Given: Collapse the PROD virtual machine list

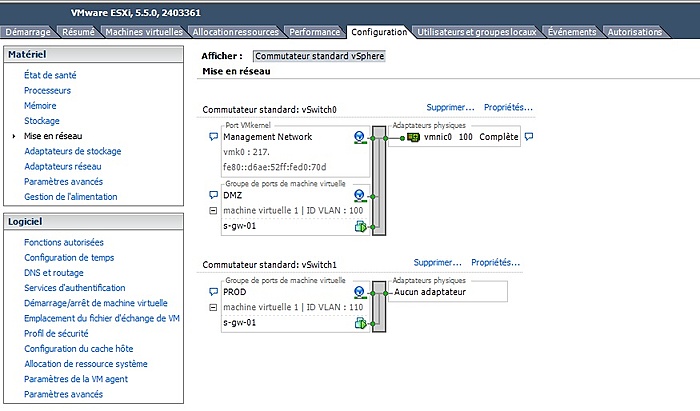Looking at the screenshot, I should tap(213, 307).
